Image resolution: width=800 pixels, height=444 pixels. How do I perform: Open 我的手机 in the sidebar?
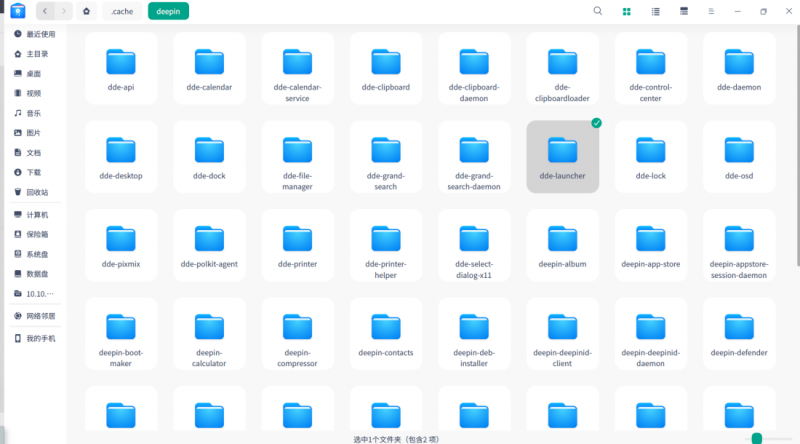click(x=35, y=338)
